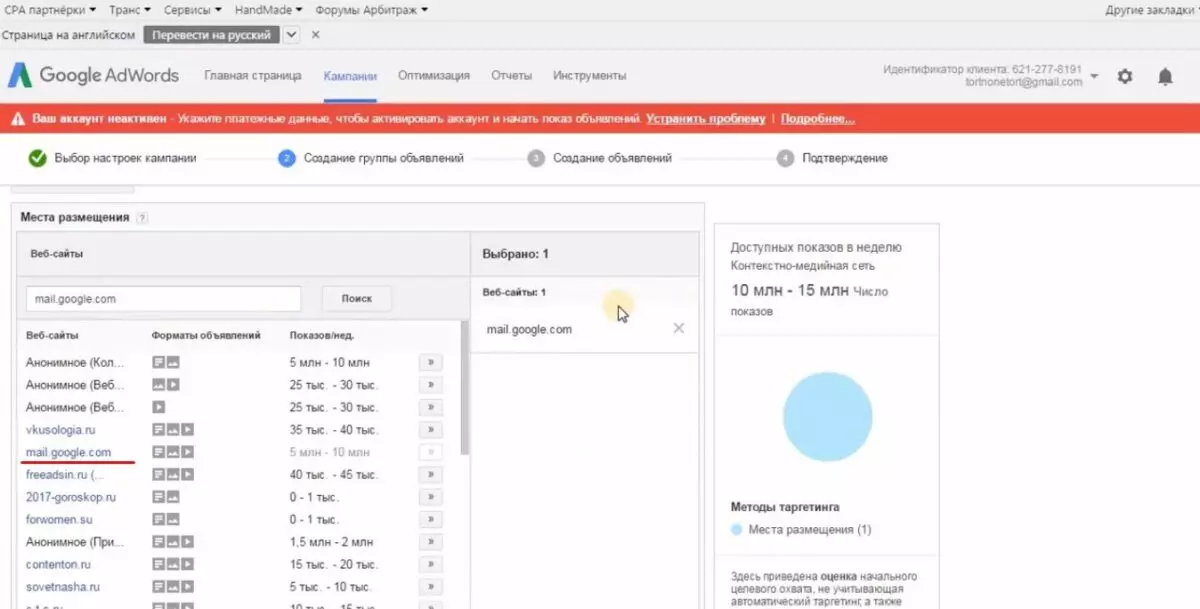Screen dimensions: 1200x609
Task: Open the Отчеты tab
Action: (x=512, y=75)
